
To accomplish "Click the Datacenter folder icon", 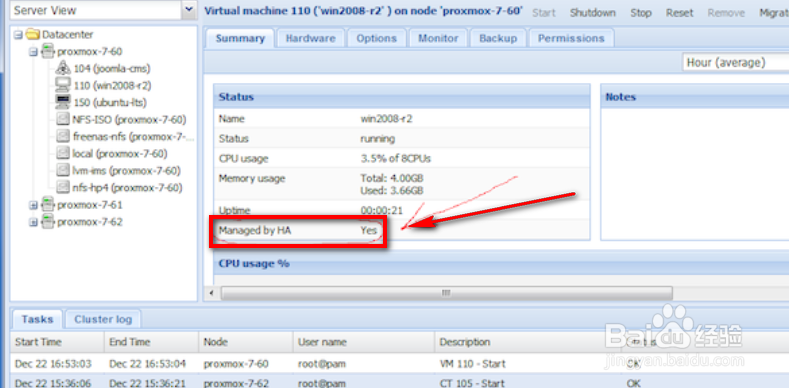I will coord(33,34).
